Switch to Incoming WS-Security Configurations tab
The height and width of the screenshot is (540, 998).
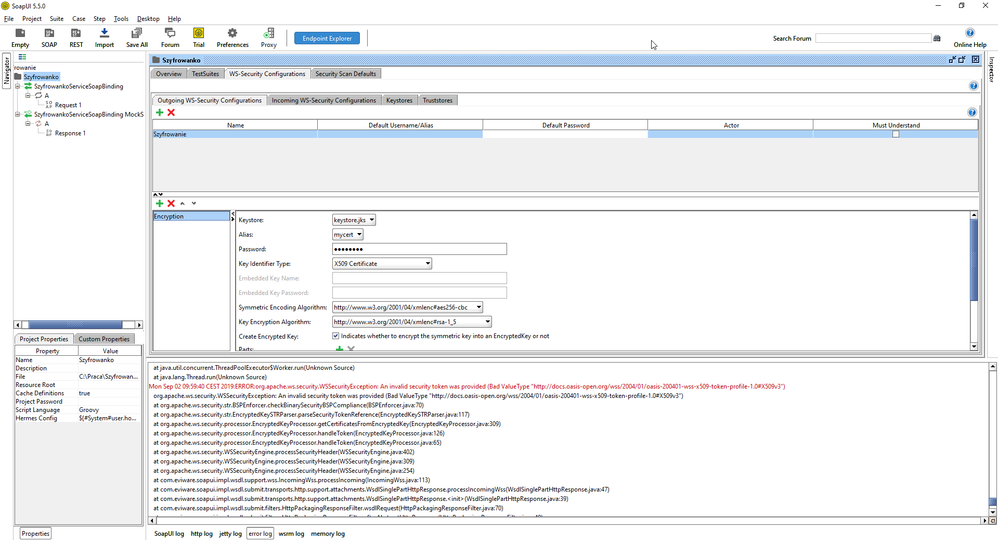325,100
